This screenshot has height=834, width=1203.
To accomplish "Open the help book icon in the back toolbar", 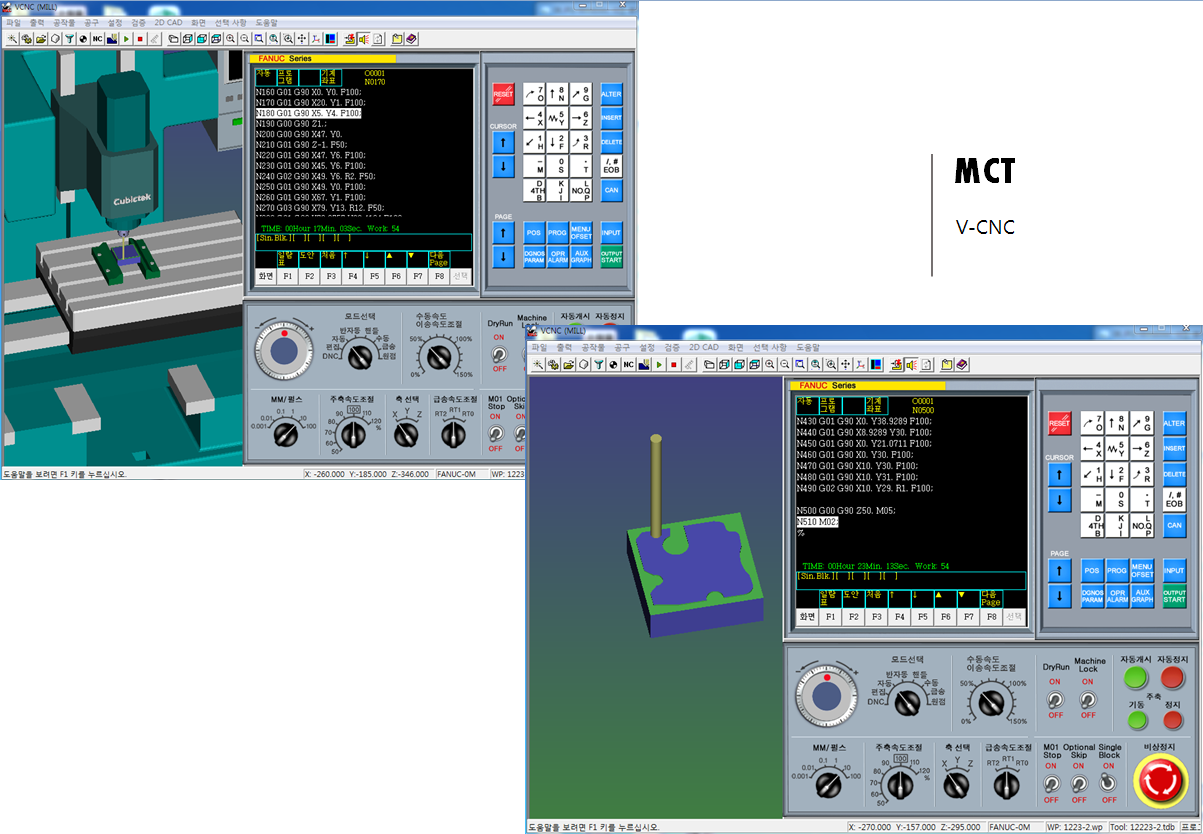I will (412, 39).
